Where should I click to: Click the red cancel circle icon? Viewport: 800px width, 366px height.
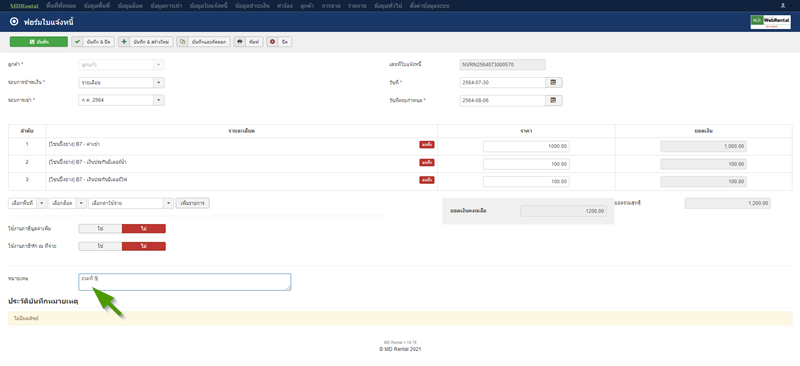[272, 42]
